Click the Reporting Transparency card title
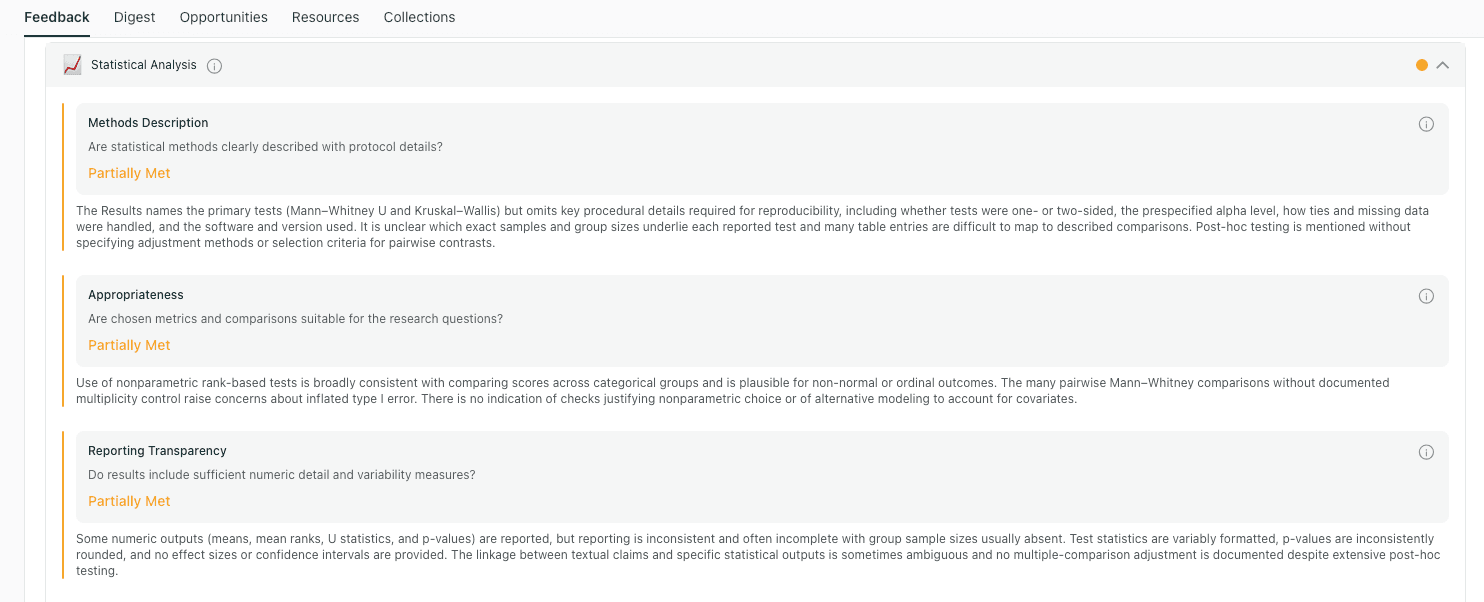 (x=157, y=450)
